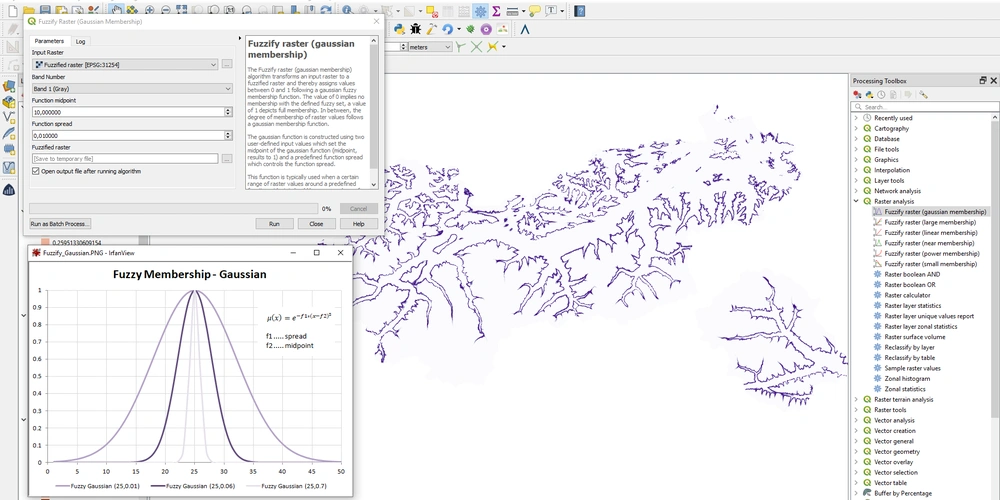Open the meters unit dropdown
1000x500 pixels.
click(430, 47)
